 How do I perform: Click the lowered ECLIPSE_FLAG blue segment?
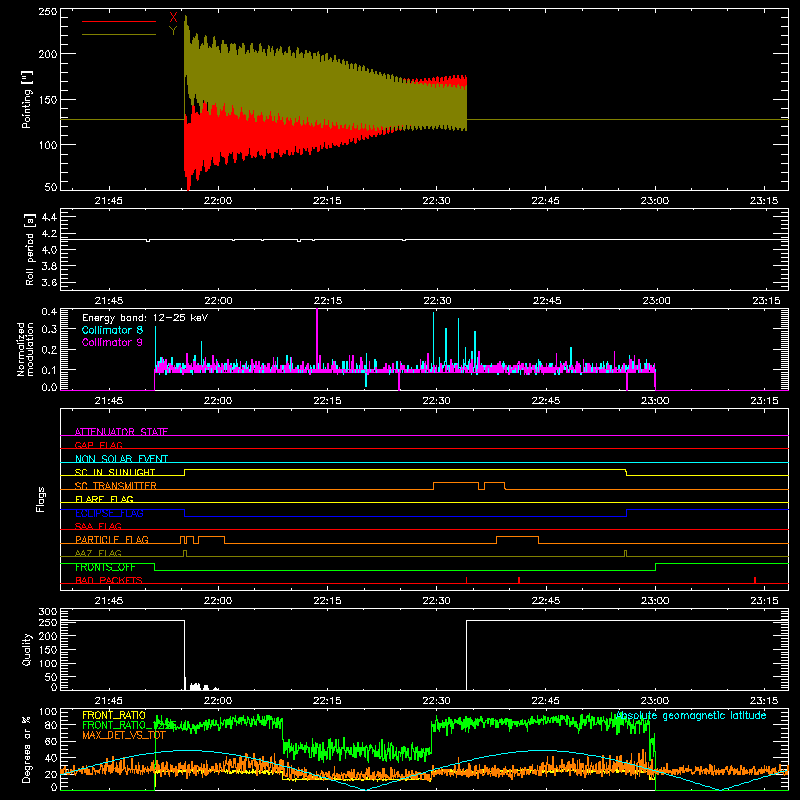point(405,516)
